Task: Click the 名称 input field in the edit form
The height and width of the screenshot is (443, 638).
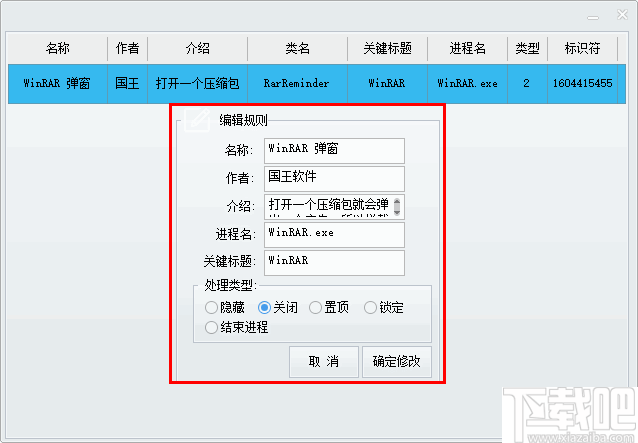Action: 334,151
